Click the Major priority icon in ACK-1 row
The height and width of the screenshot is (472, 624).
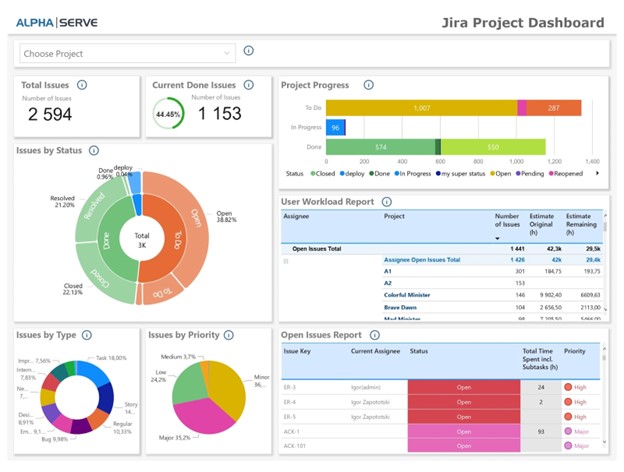coord(568,431)
